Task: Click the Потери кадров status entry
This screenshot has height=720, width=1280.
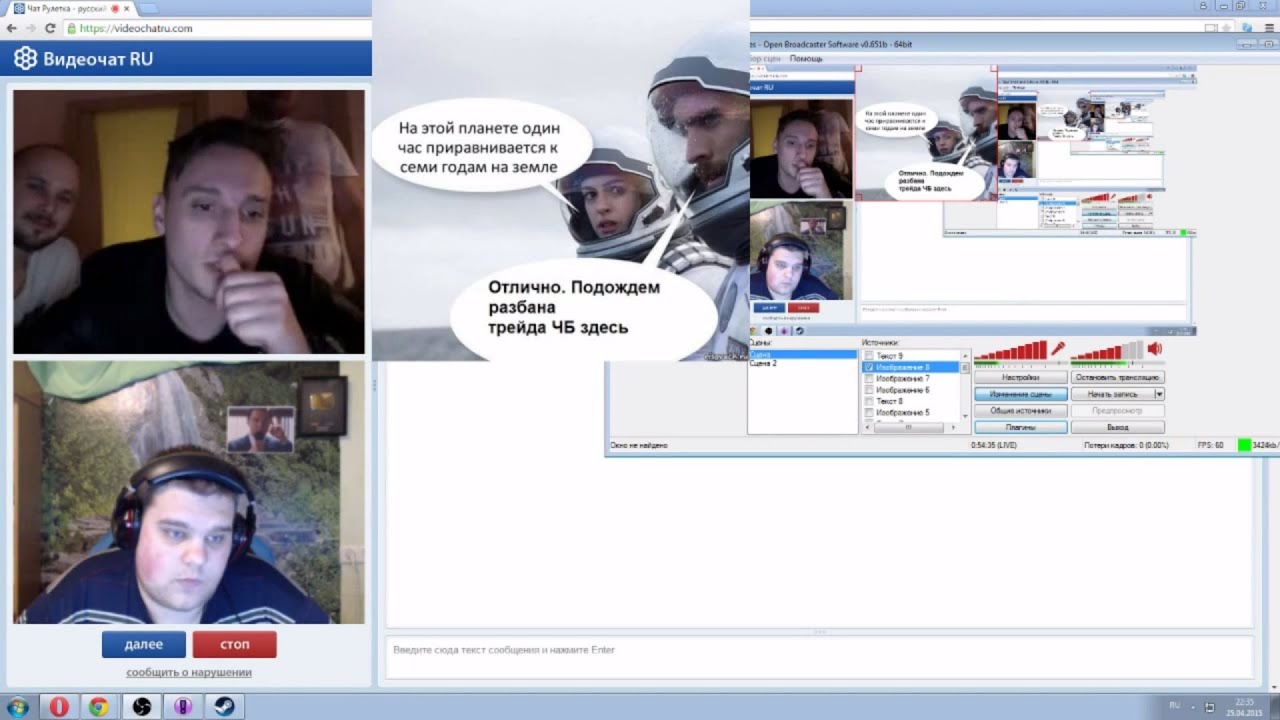Action: point(1126,445)
